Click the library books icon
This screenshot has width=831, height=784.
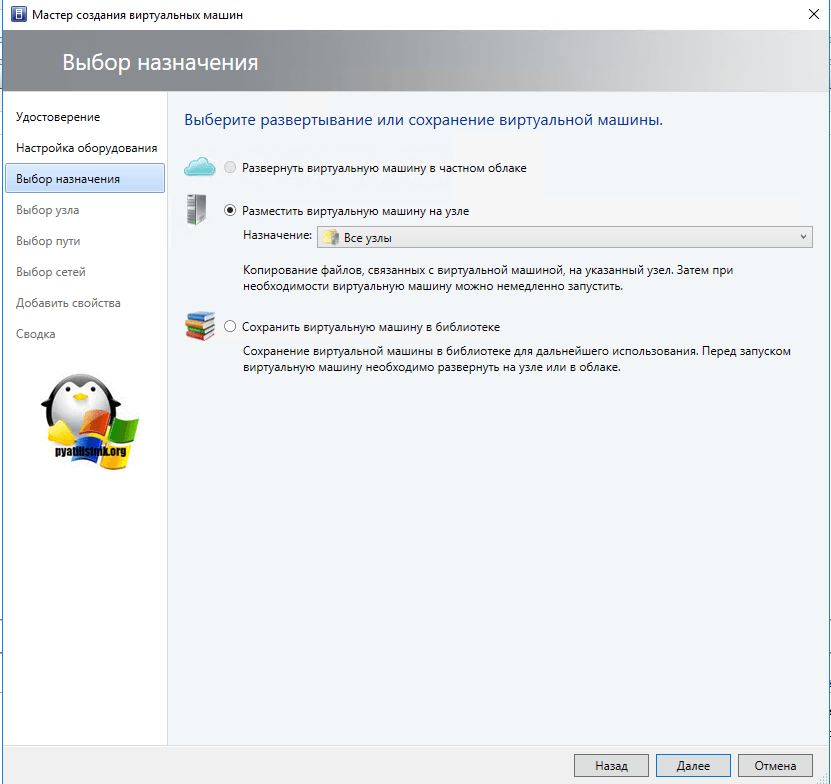pyautogui.click(x=200, y=325)
